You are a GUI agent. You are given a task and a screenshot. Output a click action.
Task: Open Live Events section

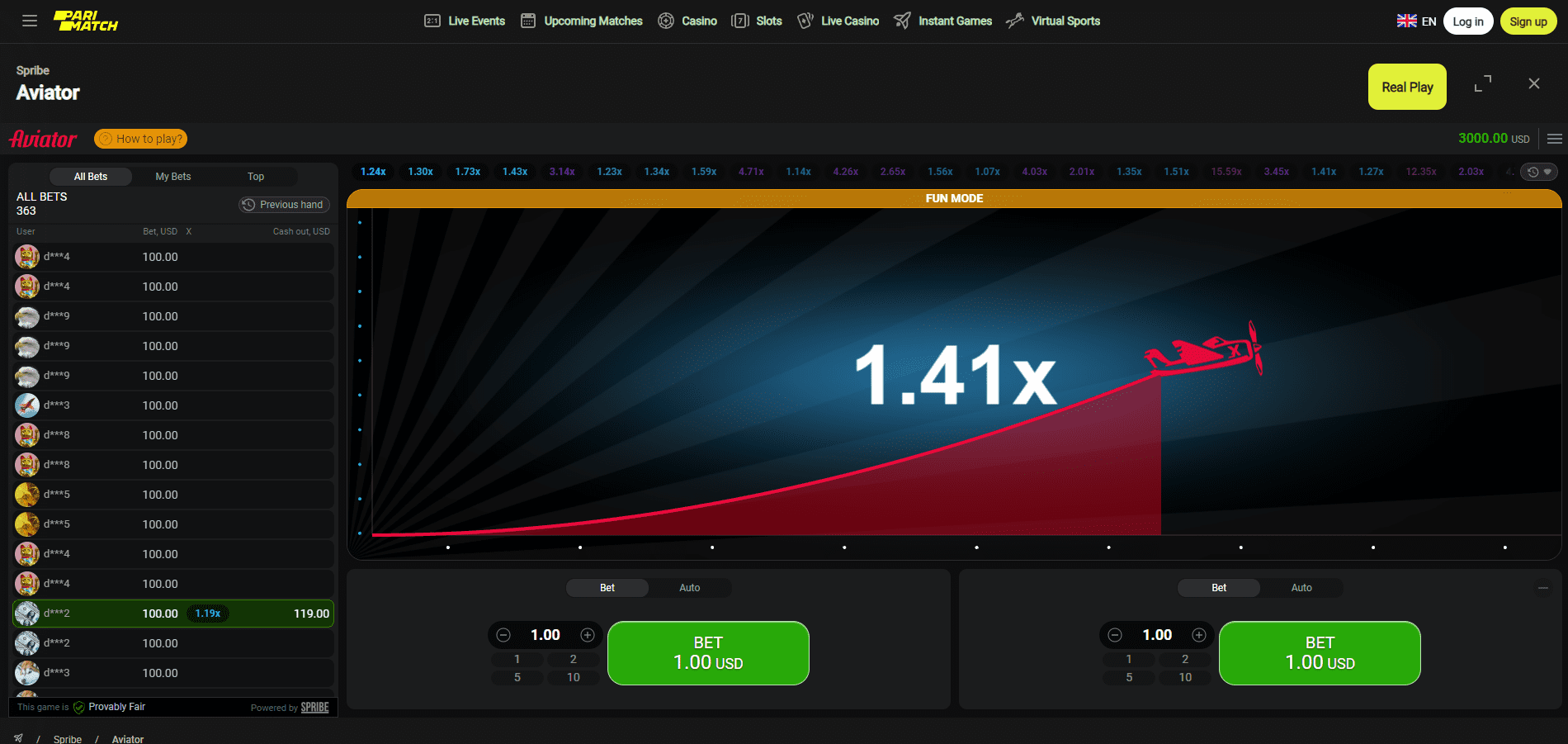click(x=476, y=21)
